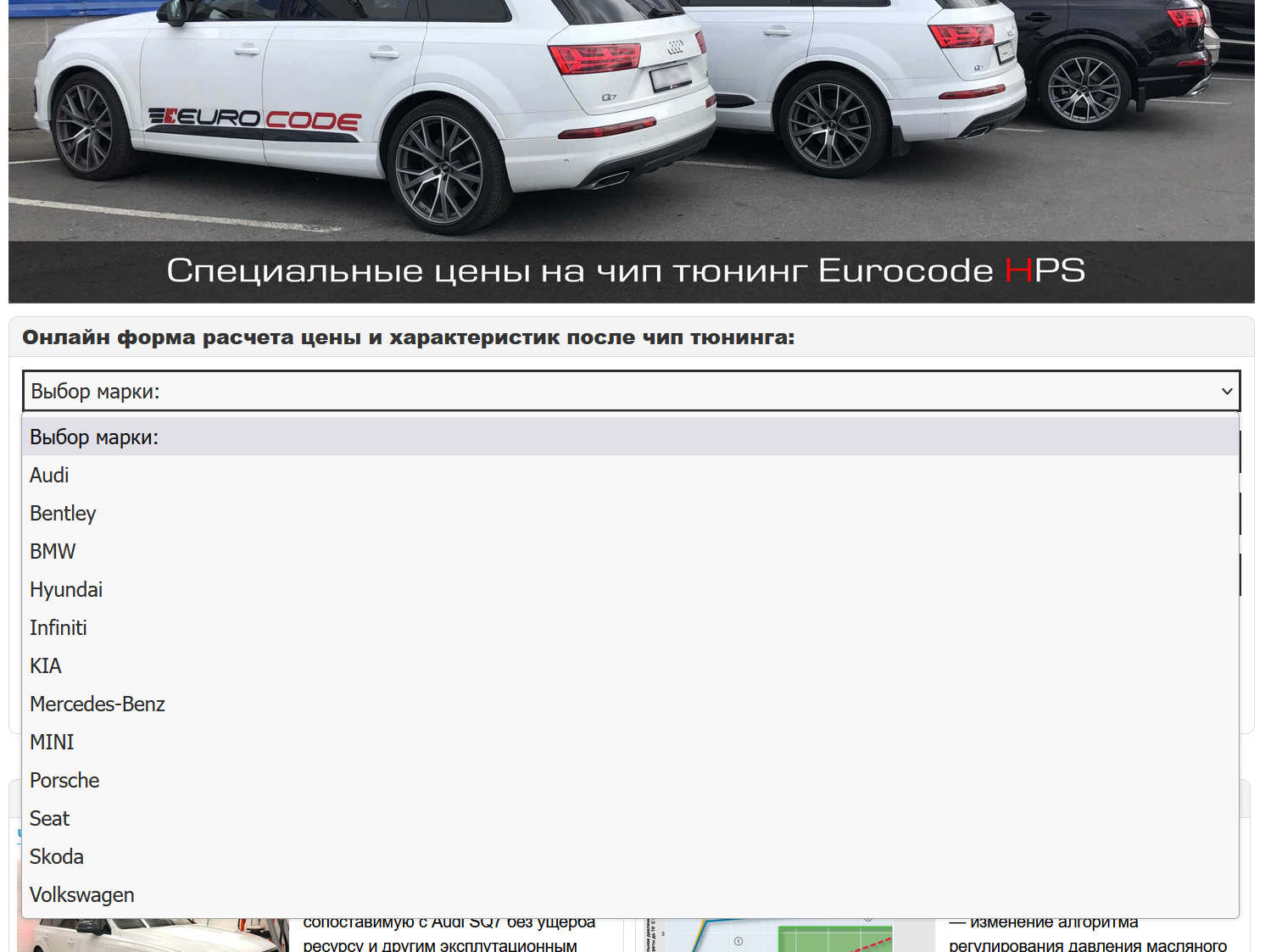Select Audi from the brand dropdown
The height and width of the screenshot is (952, 1271).
[x=48, y=475]
